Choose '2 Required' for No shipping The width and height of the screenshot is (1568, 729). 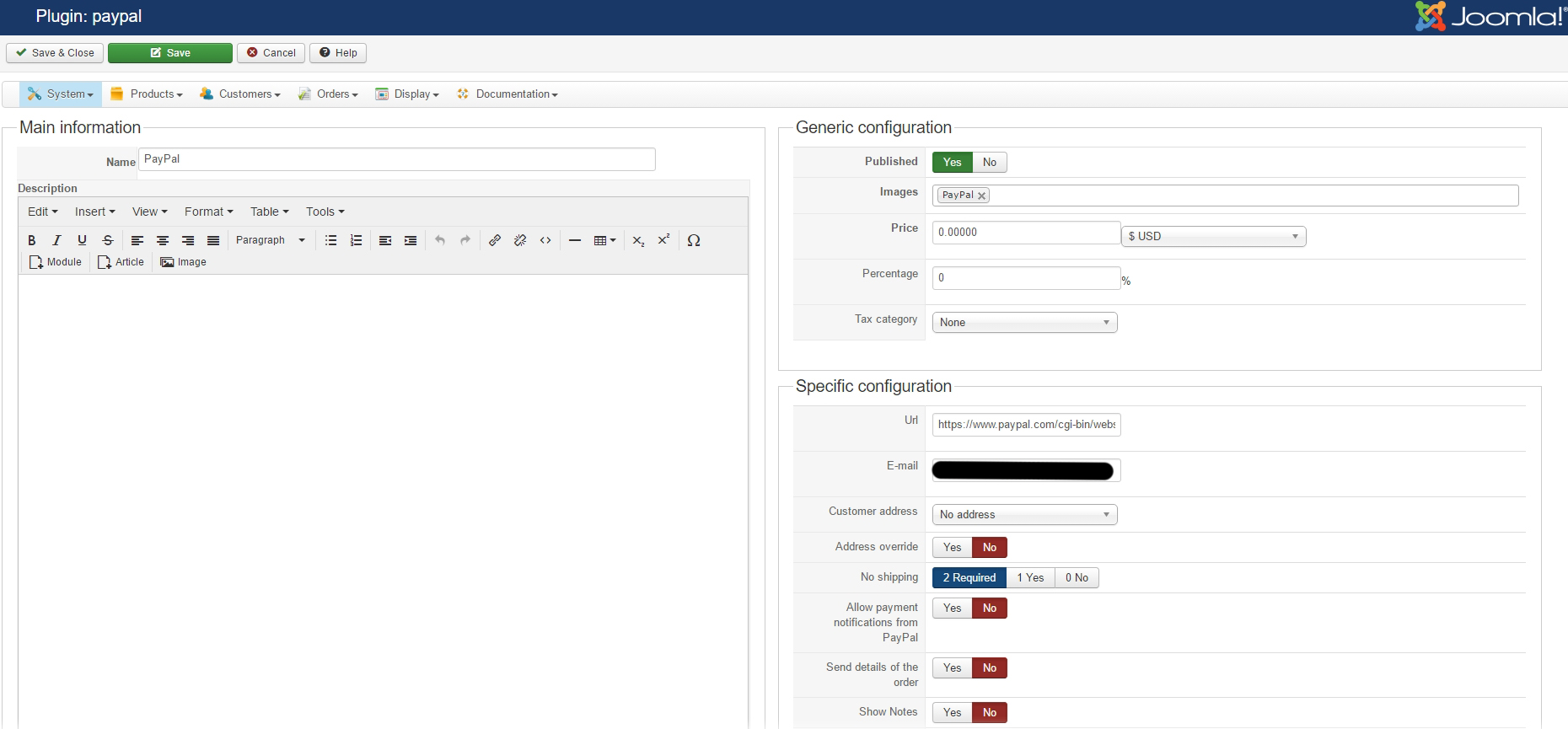(969, 578)
